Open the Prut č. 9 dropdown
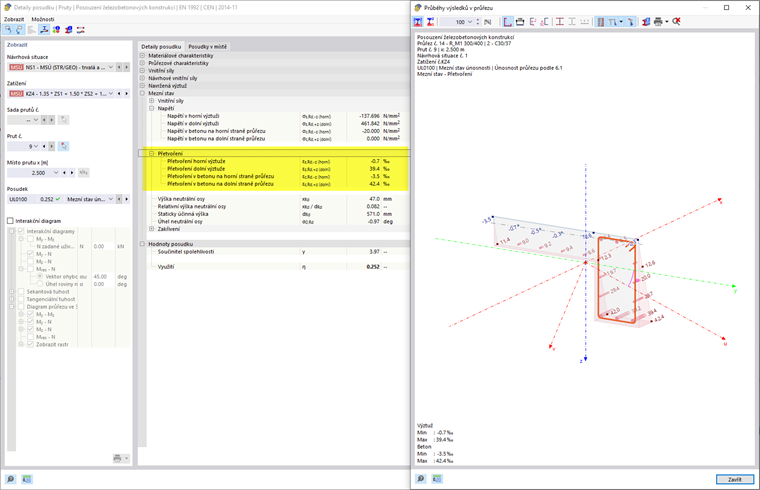 tap(36, 146)
